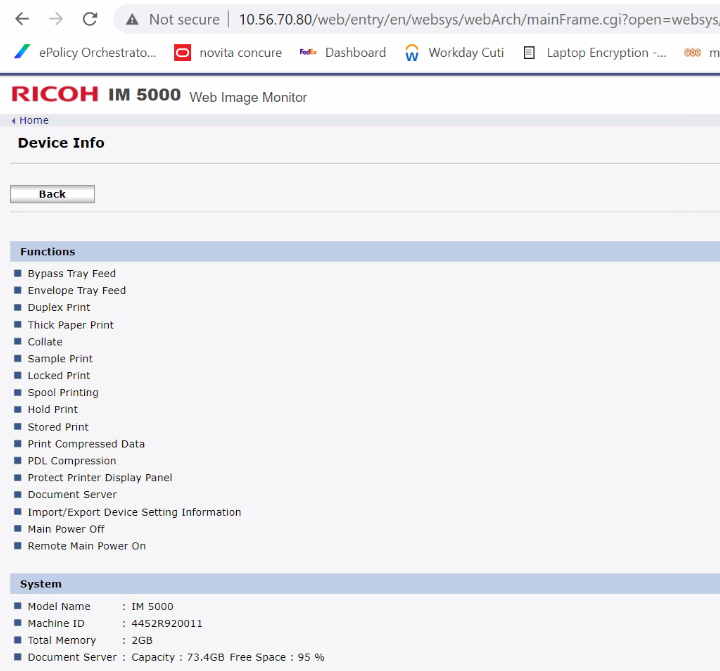
Task: Select the Locked Print entry
Action: click(x=59, y=375)
